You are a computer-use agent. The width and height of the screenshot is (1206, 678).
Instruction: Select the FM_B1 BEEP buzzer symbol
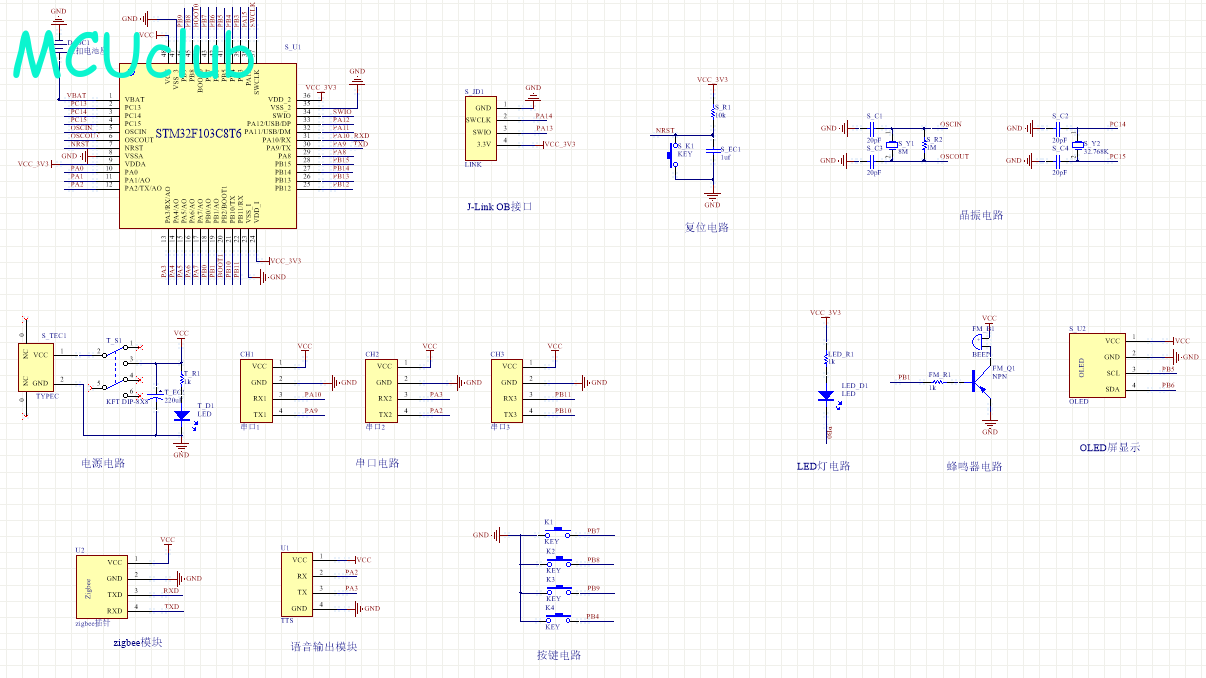coord(980,341)
